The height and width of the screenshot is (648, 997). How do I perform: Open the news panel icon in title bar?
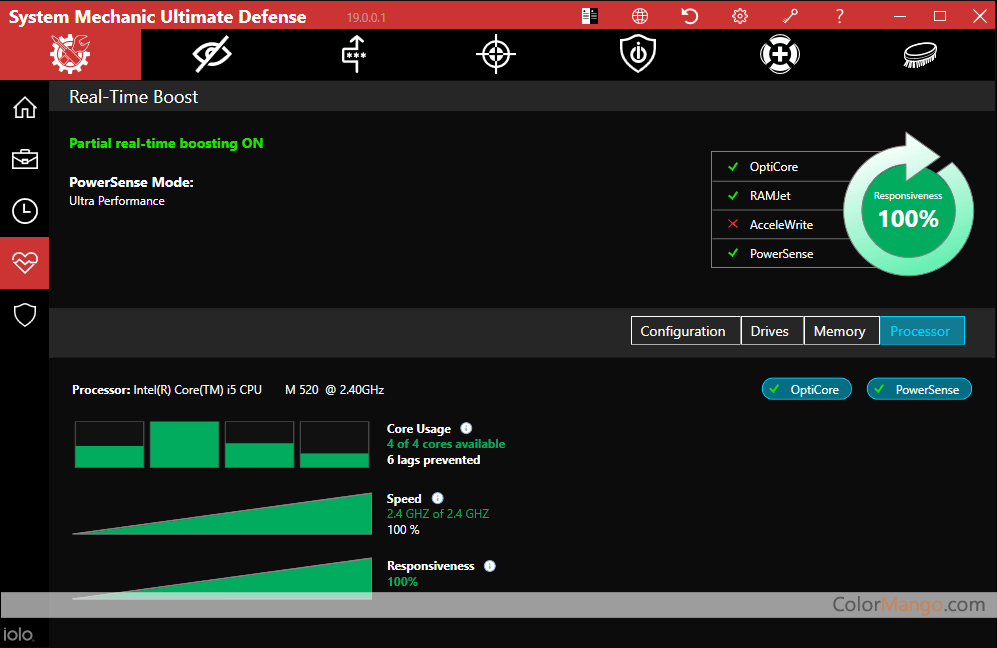click(589, 16)
